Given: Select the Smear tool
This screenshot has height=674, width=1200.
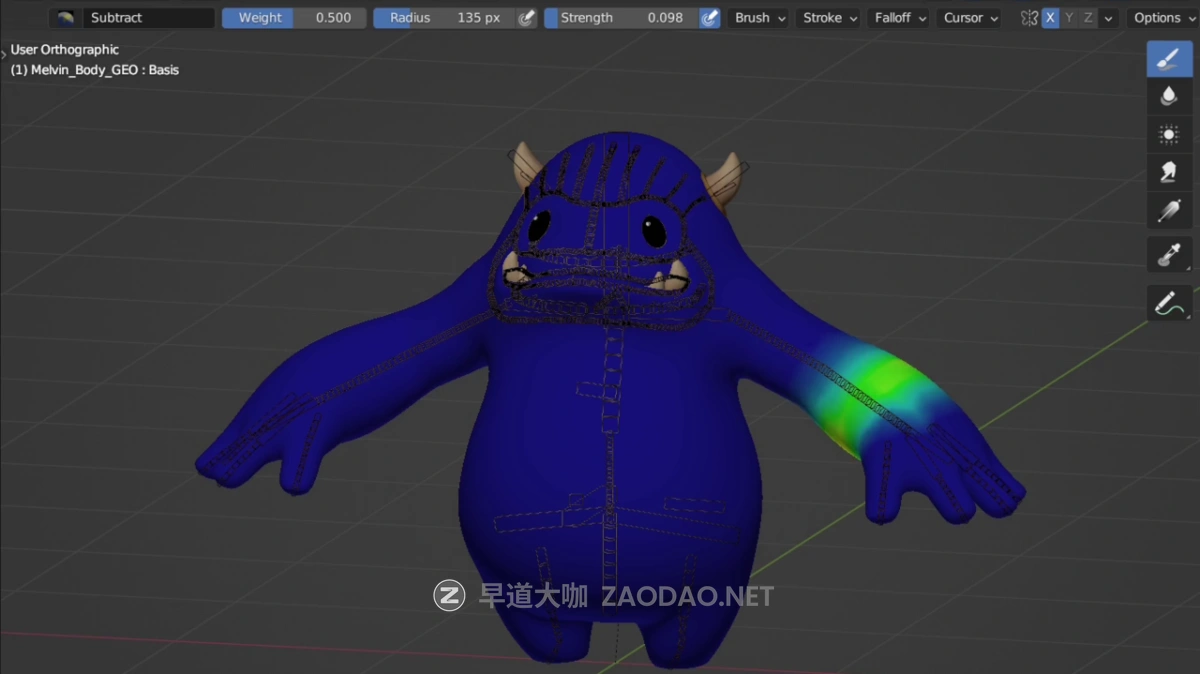Looking at the screenshot, I should pyautogui.click(x=1168, y=172).
